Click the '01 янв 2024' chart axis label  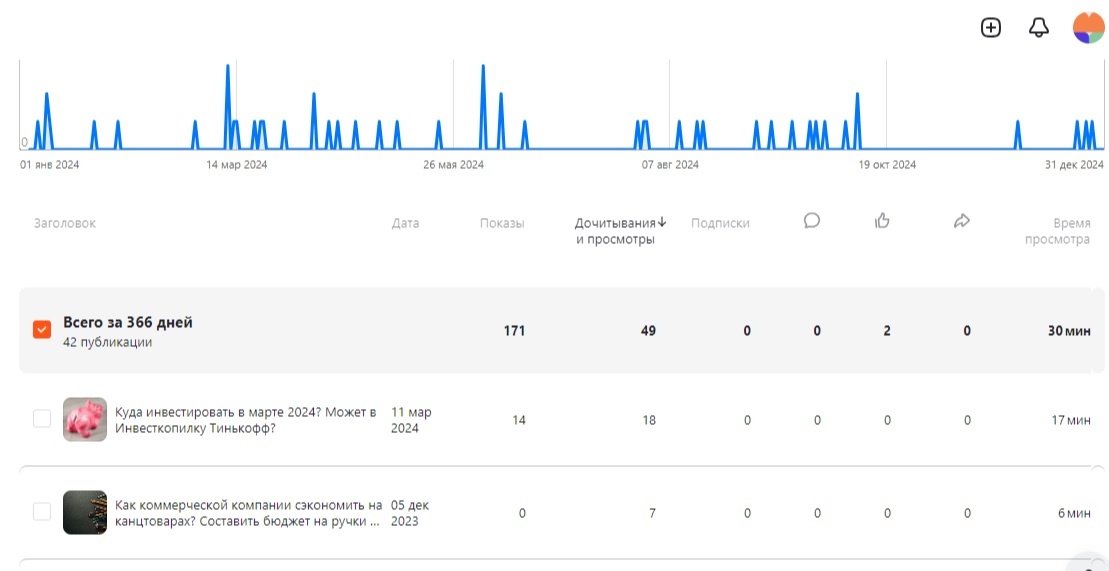coord(50,164)
